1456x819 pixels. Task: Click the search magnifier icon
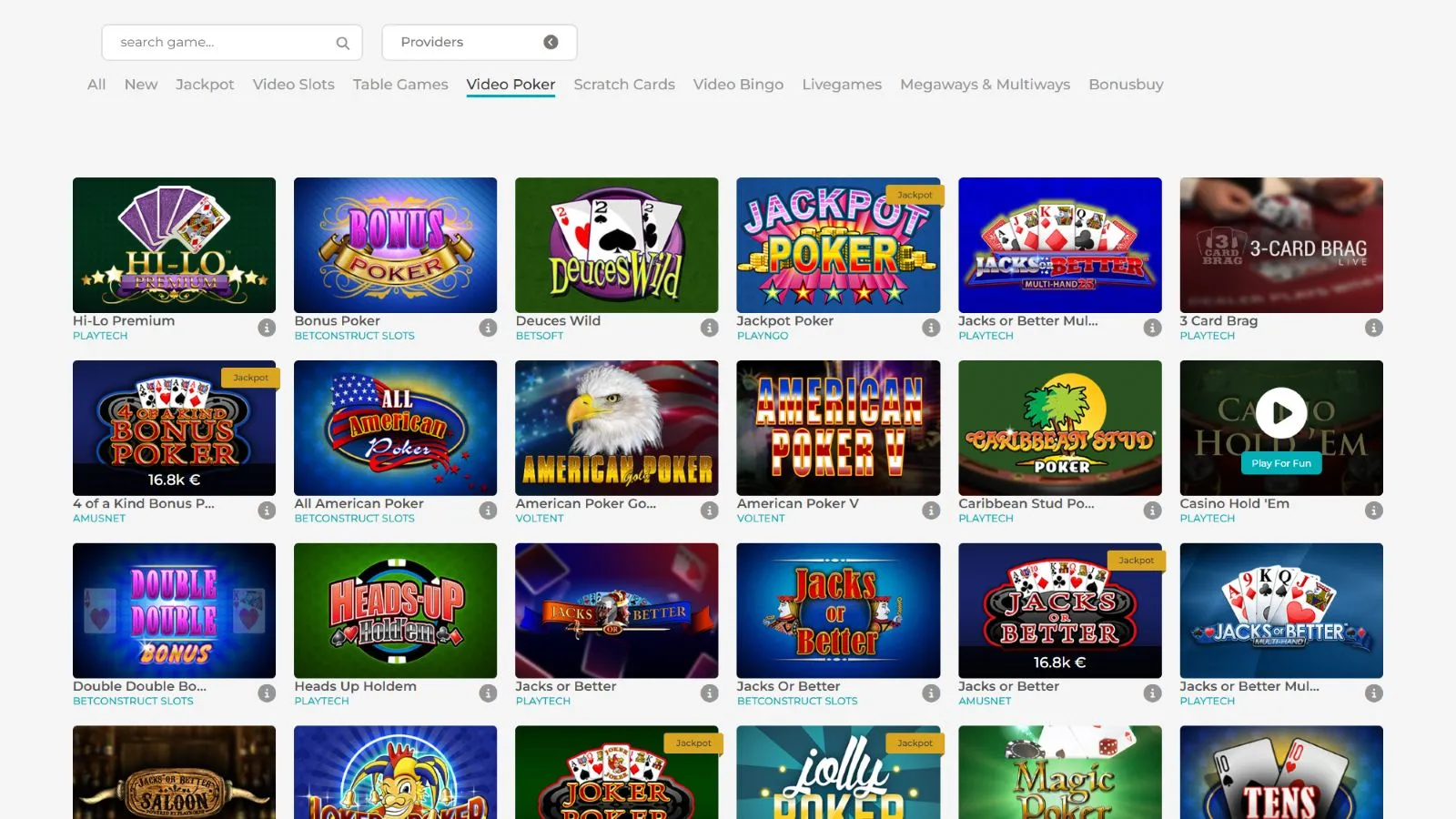pos(342,43)
